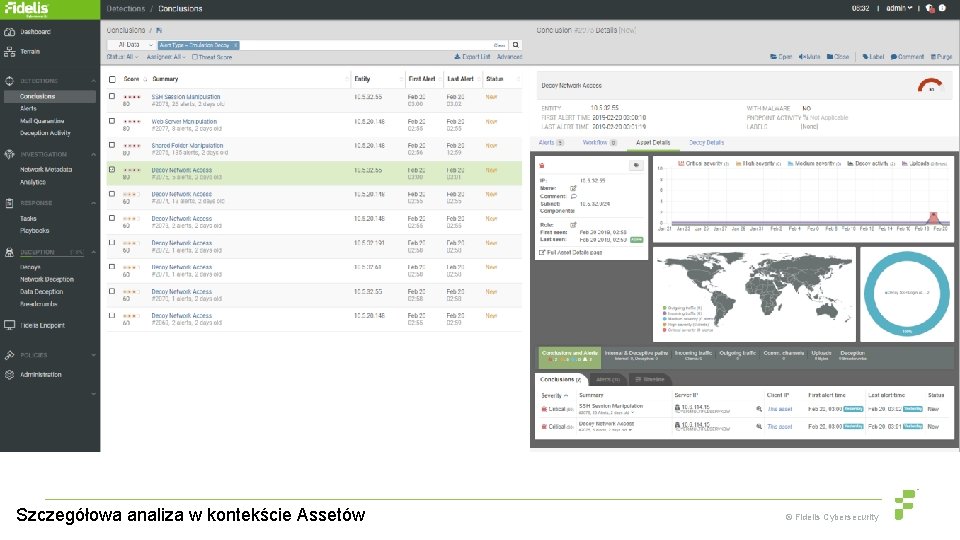Click the tag button in asset card
Image resolution: width=960 pixels, height=540 pixels.
(x=636, y=165)
